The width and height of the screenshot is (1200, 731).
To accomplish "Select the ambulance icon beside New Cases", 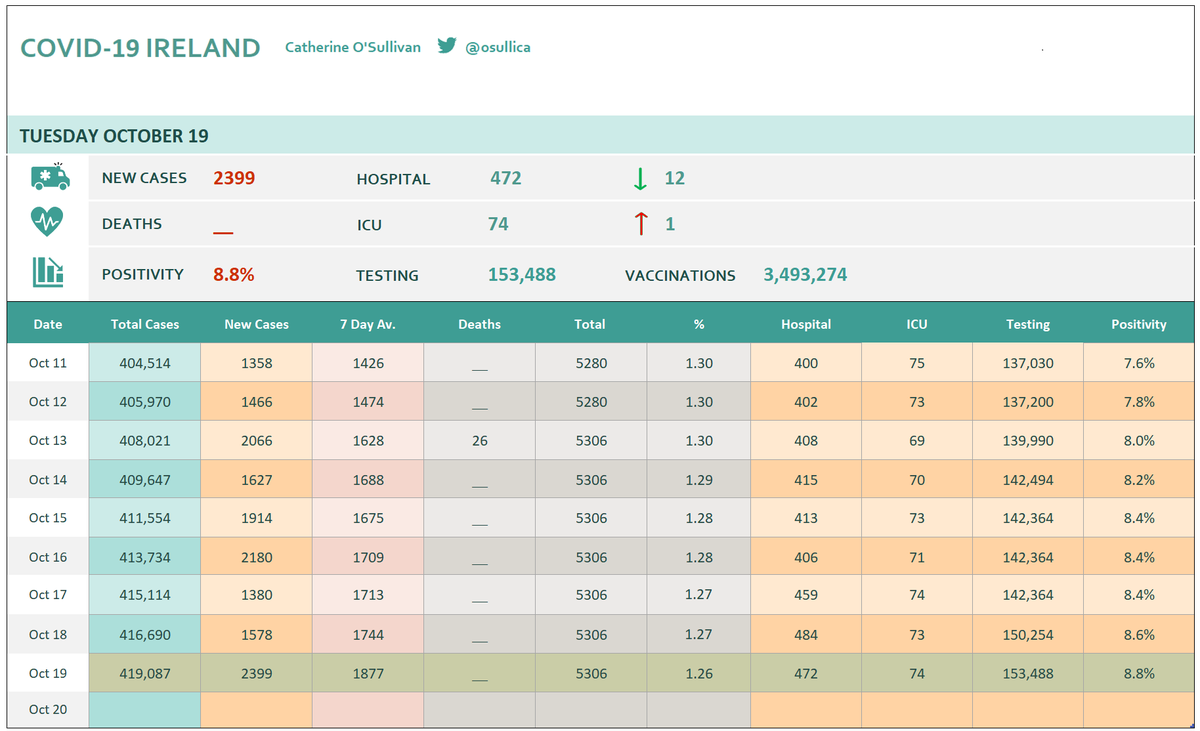I will pyautogui.click(x=50, y=177).
